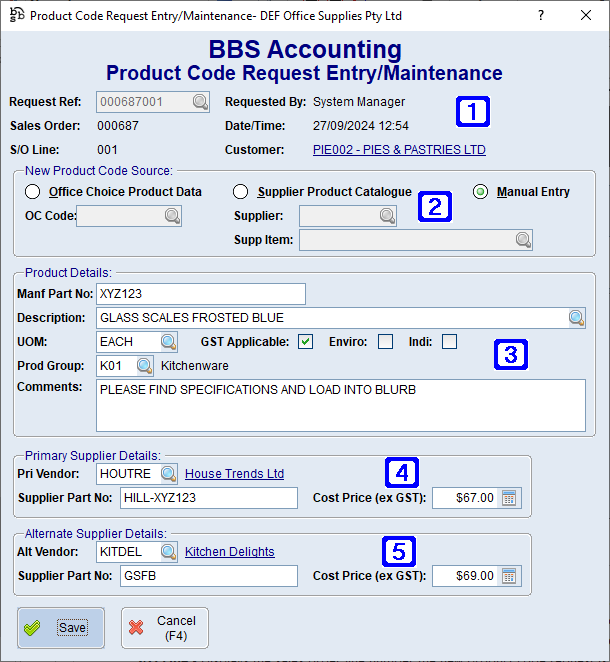Screen dimensions: 610x662
Task: Select Supplier Product Catalogue radio button
Action: [240, 192]
